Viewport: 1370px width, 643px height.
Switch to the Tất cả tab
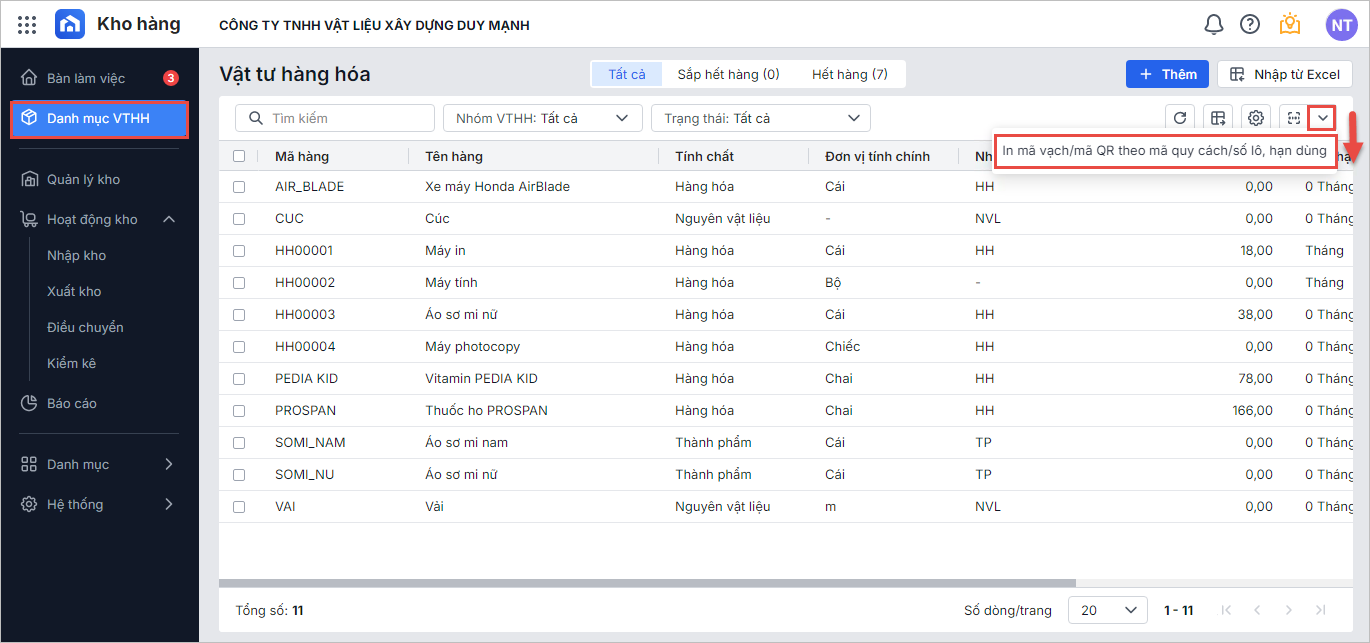pyautogui.click(x=627, y=75)
